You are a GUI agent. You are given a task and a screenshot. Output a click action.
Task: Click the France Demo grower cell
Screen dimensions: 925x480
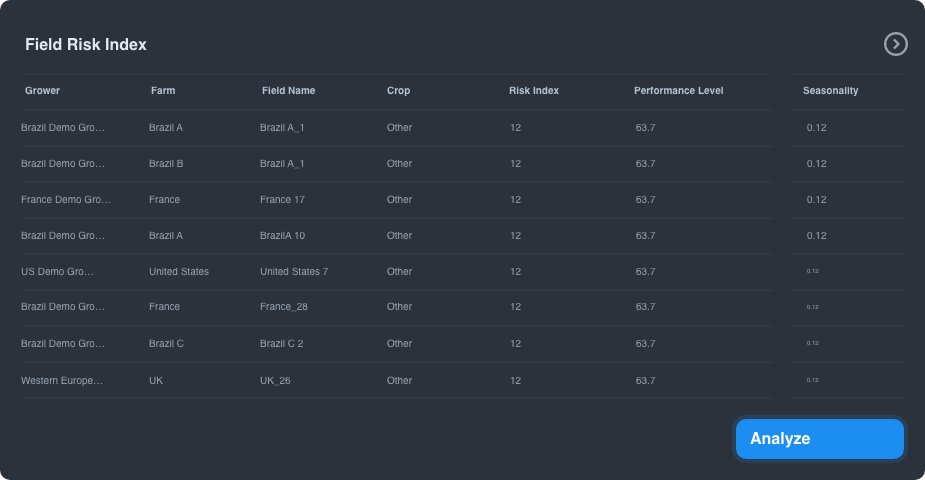tap(65, 200)
